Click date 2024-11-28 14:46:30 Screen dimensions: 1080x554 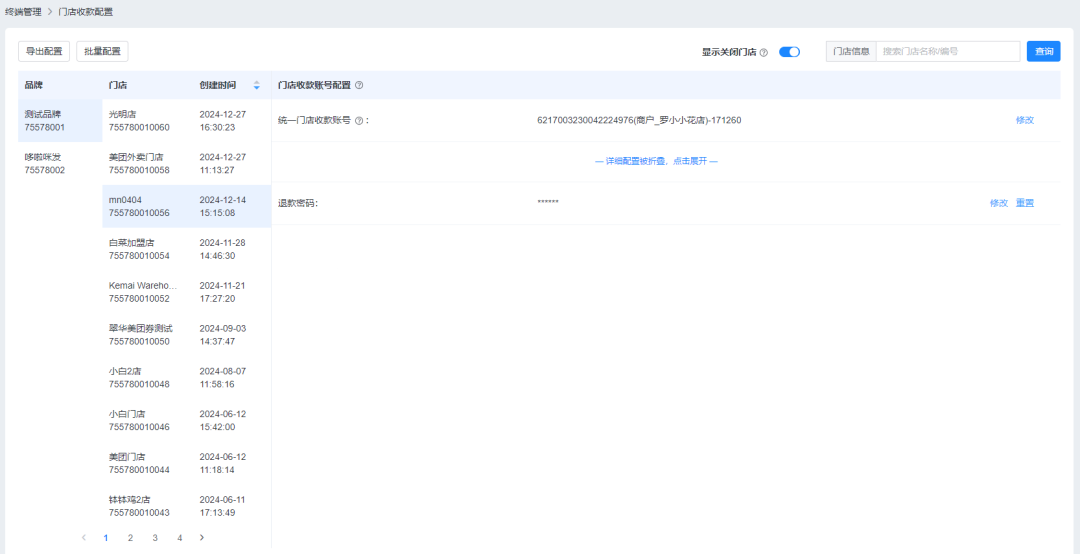[x=222, y=249]
